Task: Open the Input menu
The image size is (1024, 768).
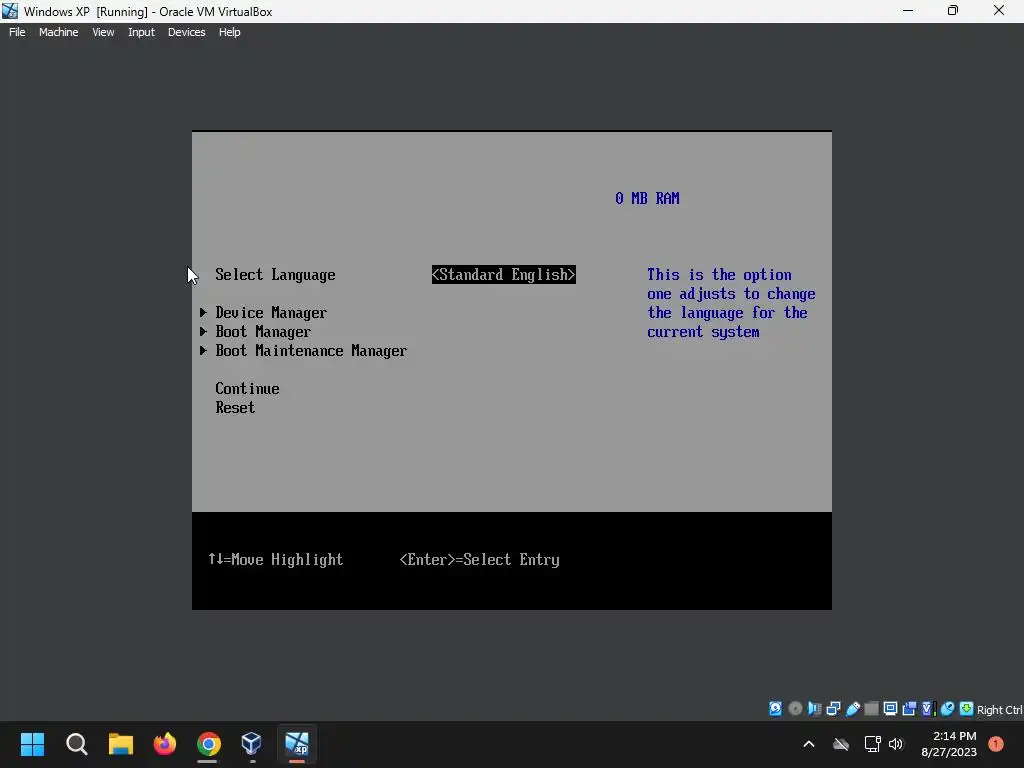Action: (141, 32)
